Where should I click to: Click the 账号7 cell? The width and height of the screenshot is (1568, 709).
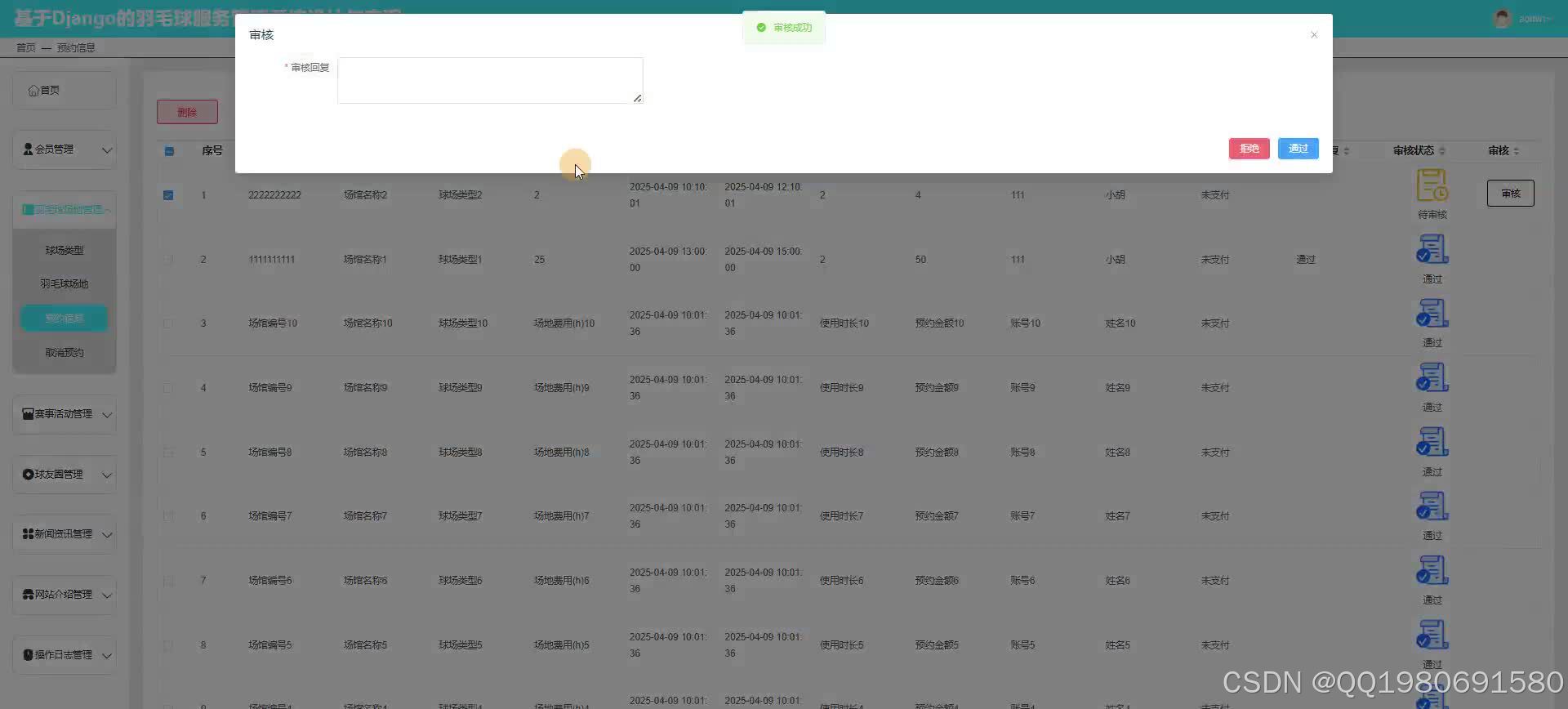[x=1022, y=516]
